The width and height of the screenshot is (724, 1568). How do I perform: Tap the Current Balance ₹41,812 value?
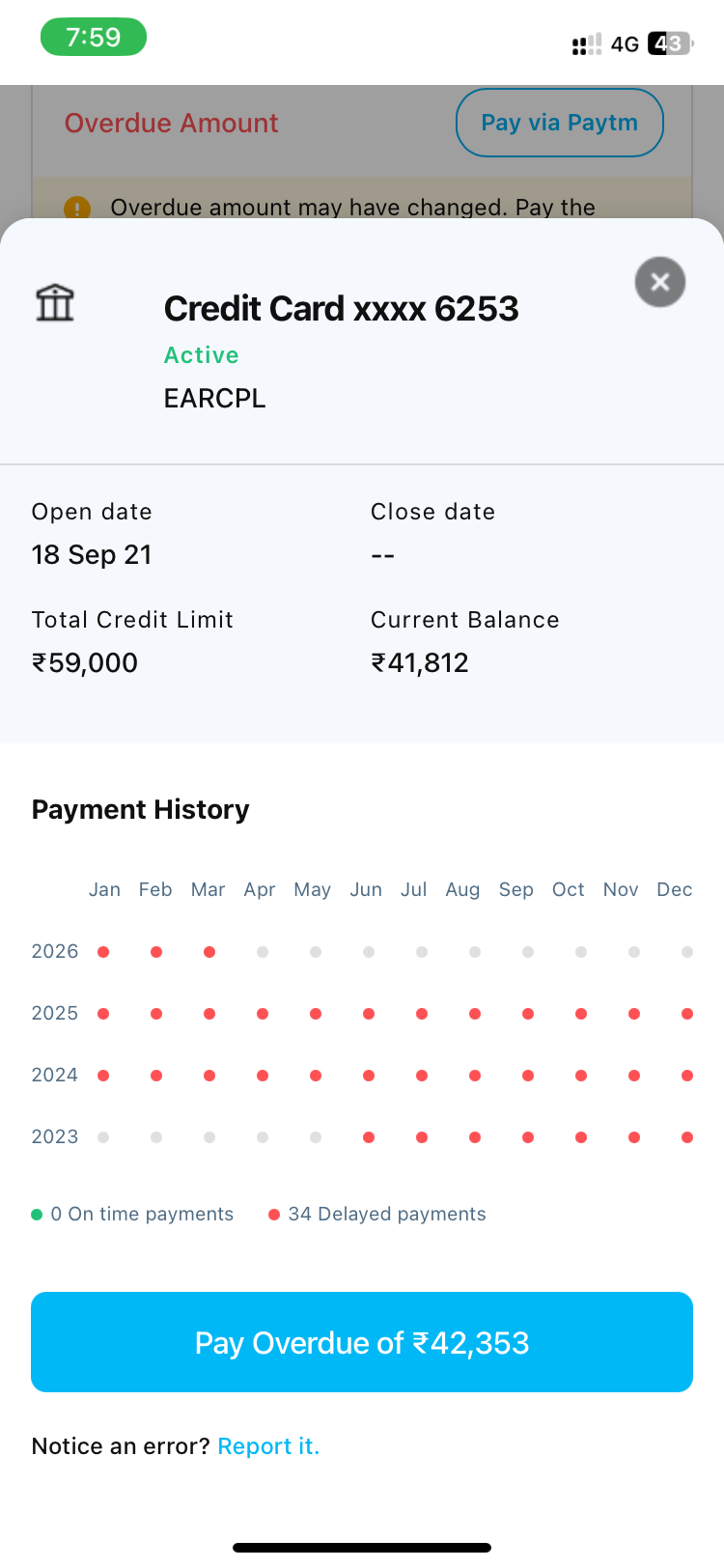420,663
